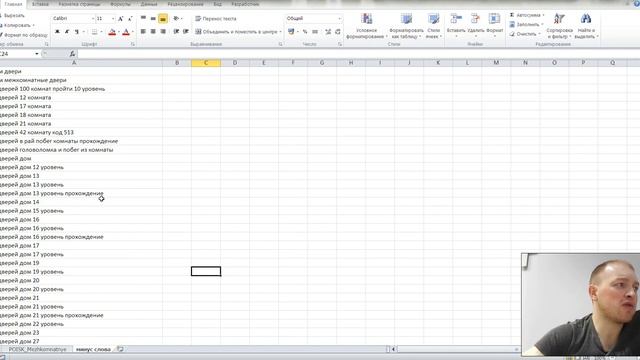
Task: Decrease font size with the smaller A icon
Action: [x=130, y=19]
